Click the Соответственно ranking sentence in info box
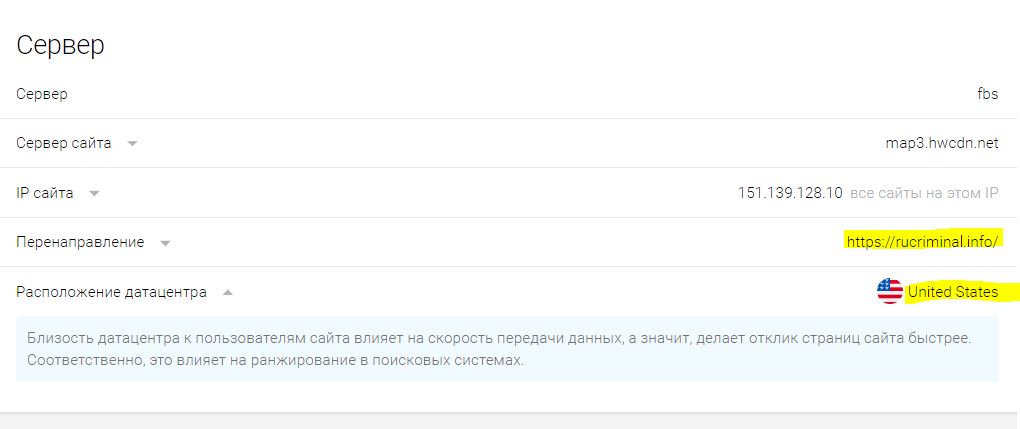This screenshot has width=1020, height=429. tap(275, 360)
